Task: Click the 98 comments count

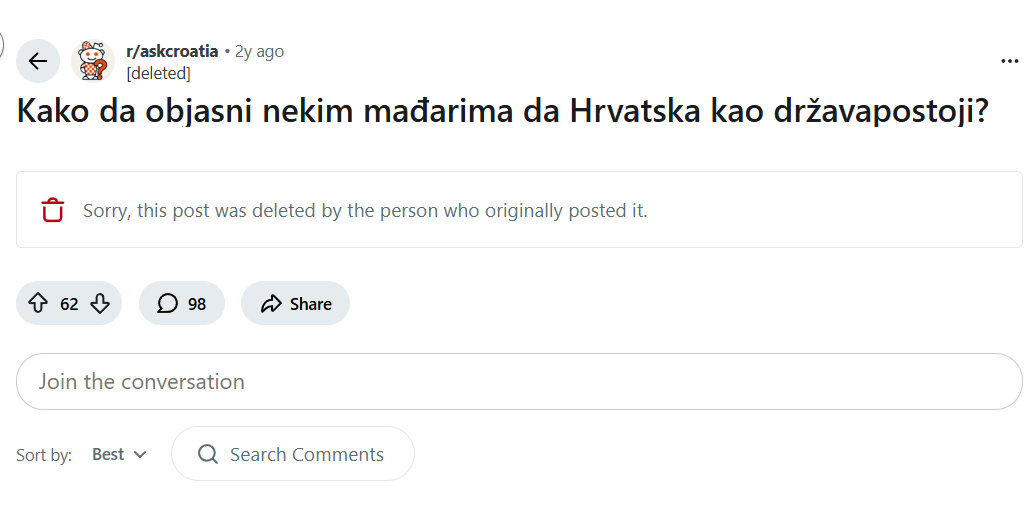Action: point(197,304)
